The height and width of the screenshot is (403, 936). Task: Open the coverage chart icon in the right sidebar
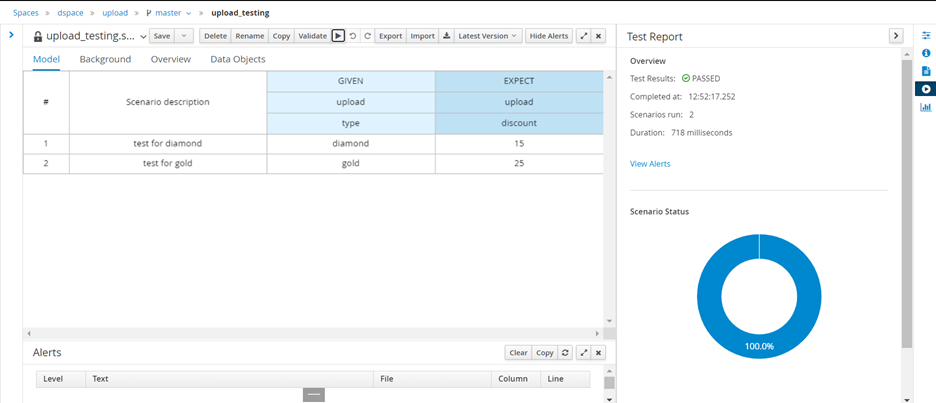point(926,107)
